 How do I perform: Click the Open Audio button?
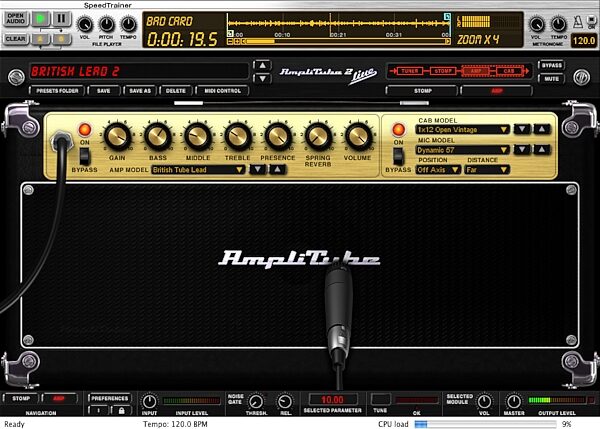pos(16,18)
